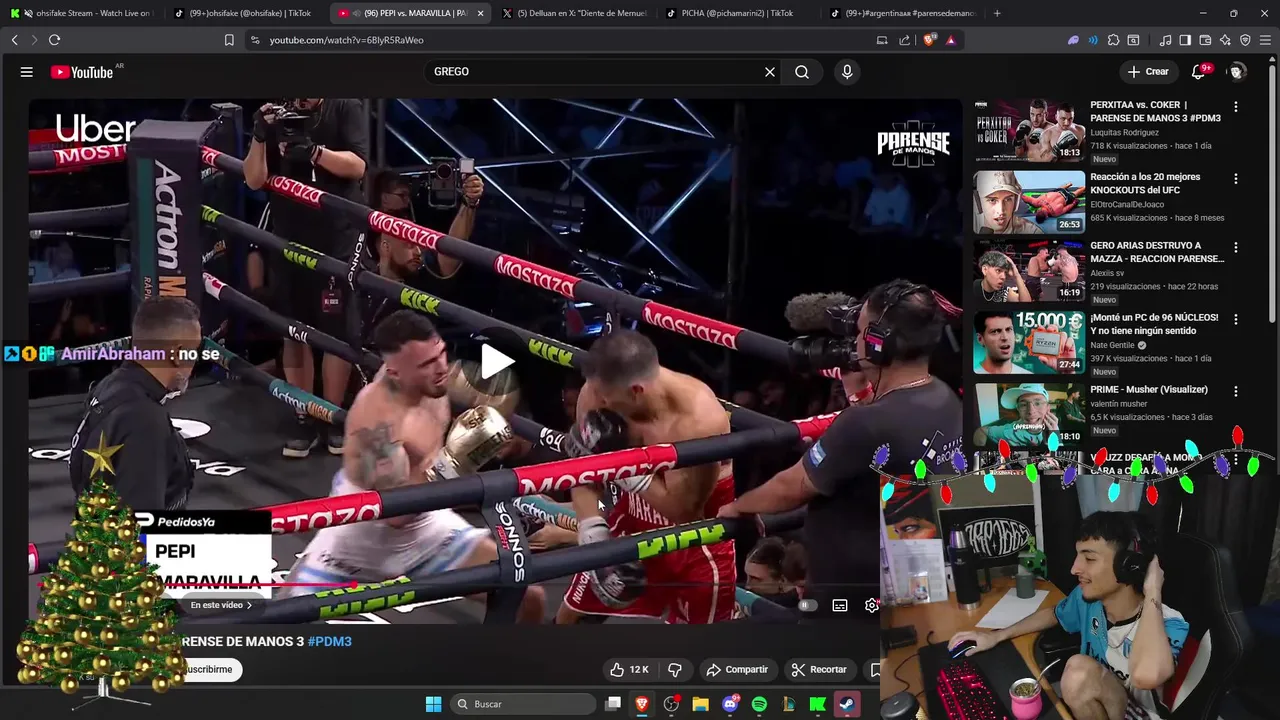Switch to ohsifake TikTok tab
Image resolution: width=1280 pixels, height=720 pixels.
(x=244, y=13)
